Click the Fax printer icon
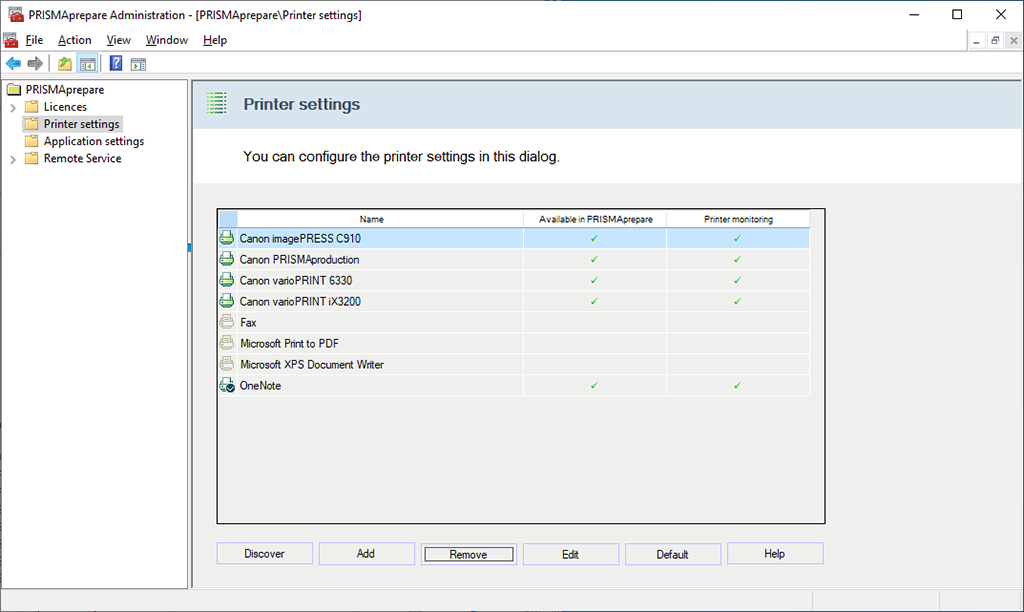1024x612 pixels. (227, 323)
